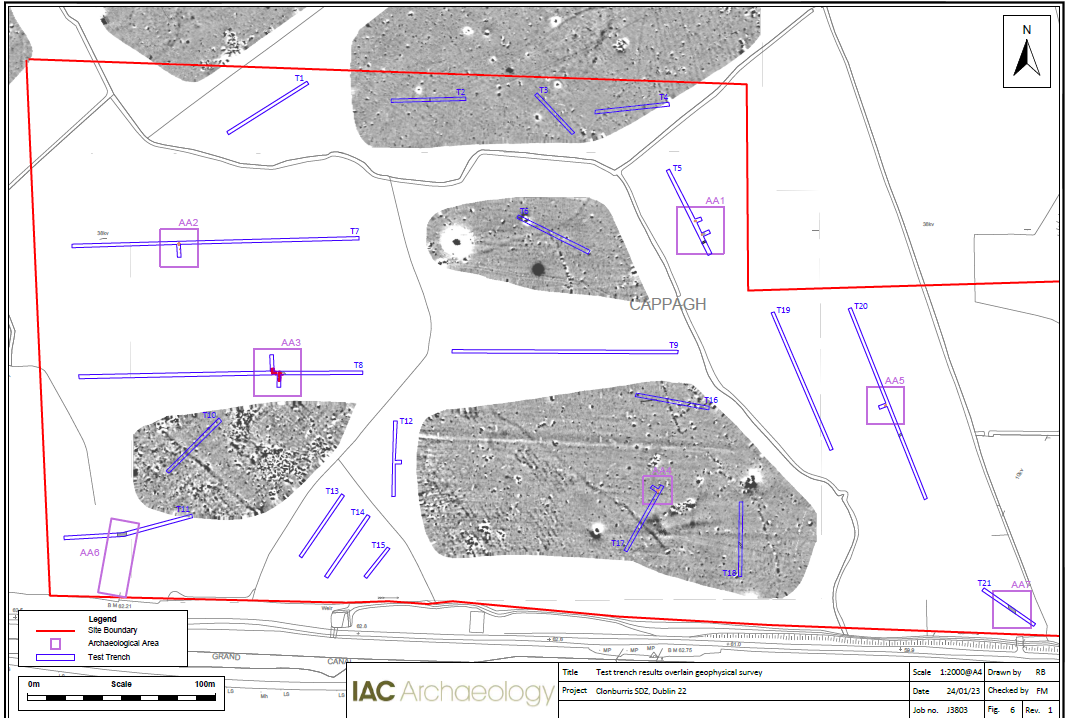1065x718 pixels.
Task: Click the blue Test Trench legend symbol
Action: coord(56,657)
